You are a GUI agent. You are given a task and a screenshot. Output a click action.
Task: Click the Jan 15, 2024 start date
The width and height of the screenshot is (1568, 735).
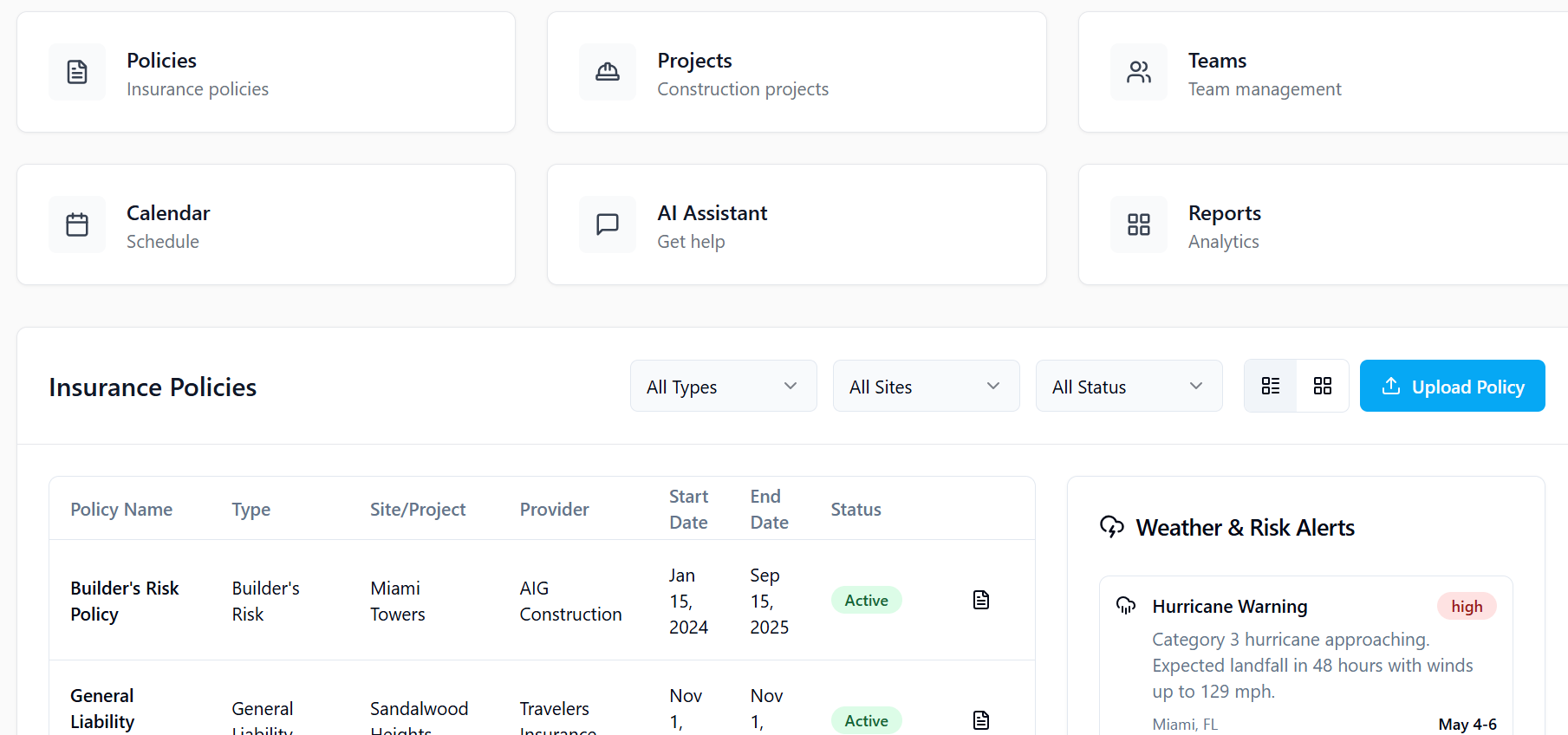click(x=689, y=601)
